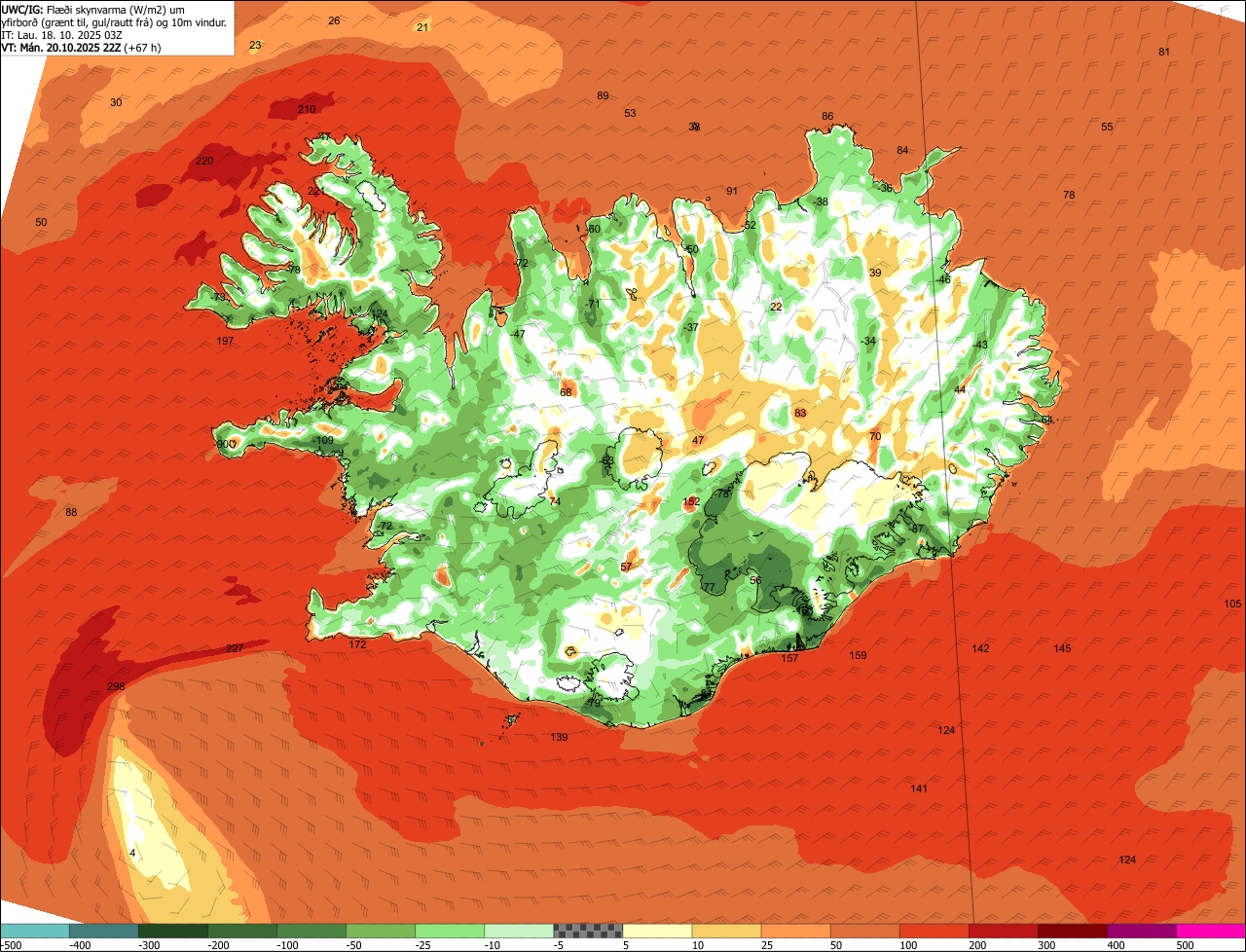
Task: Select the flux value 152 in central Iceland
Action: [x=691, y=501]
